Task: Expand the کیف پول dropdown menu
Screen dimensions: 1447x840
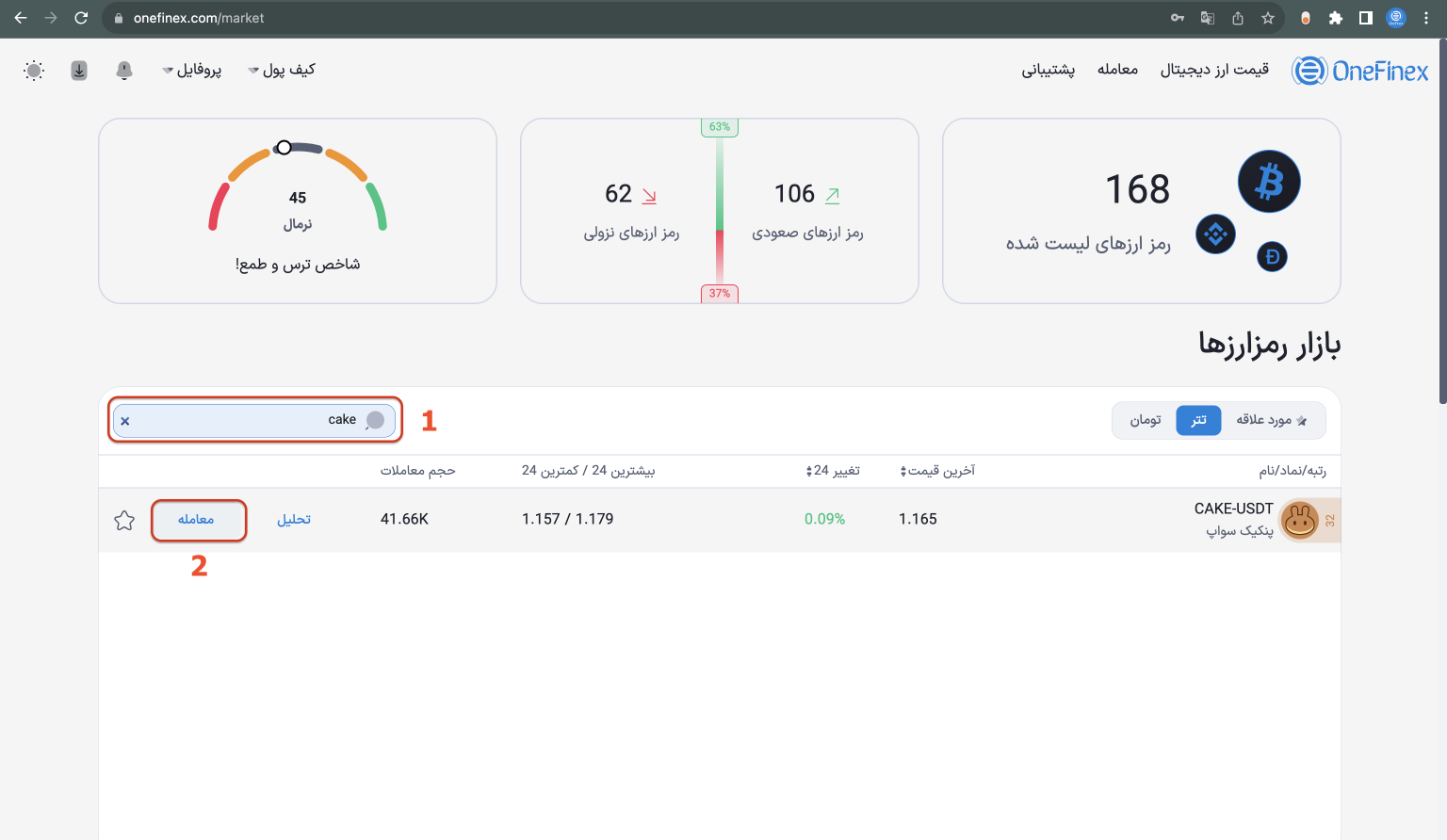Action: pyautogui.click(x=282, y=70)
